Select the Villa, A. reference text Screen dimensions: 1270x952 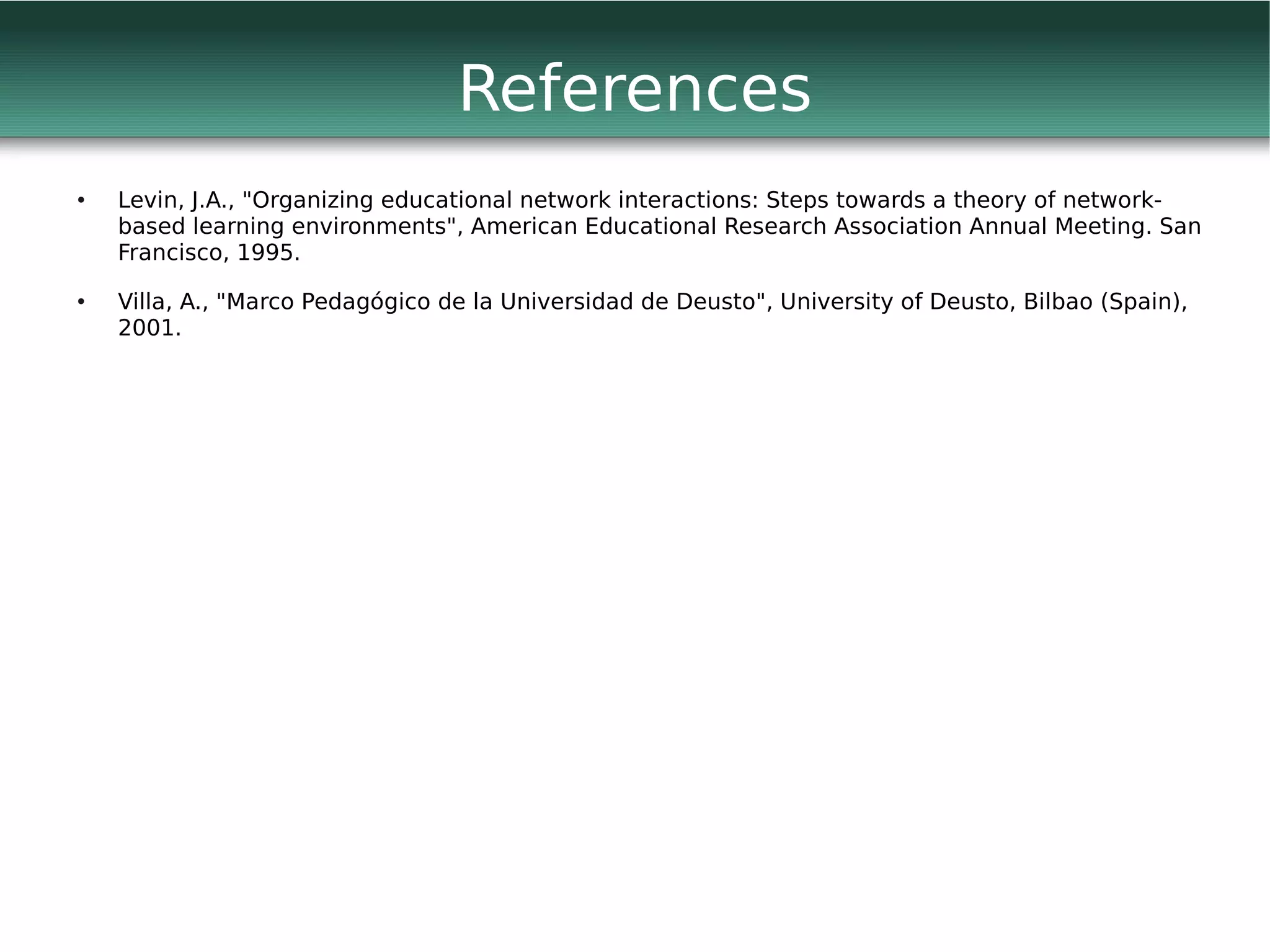pyautogui.click(x=652, y=314)
